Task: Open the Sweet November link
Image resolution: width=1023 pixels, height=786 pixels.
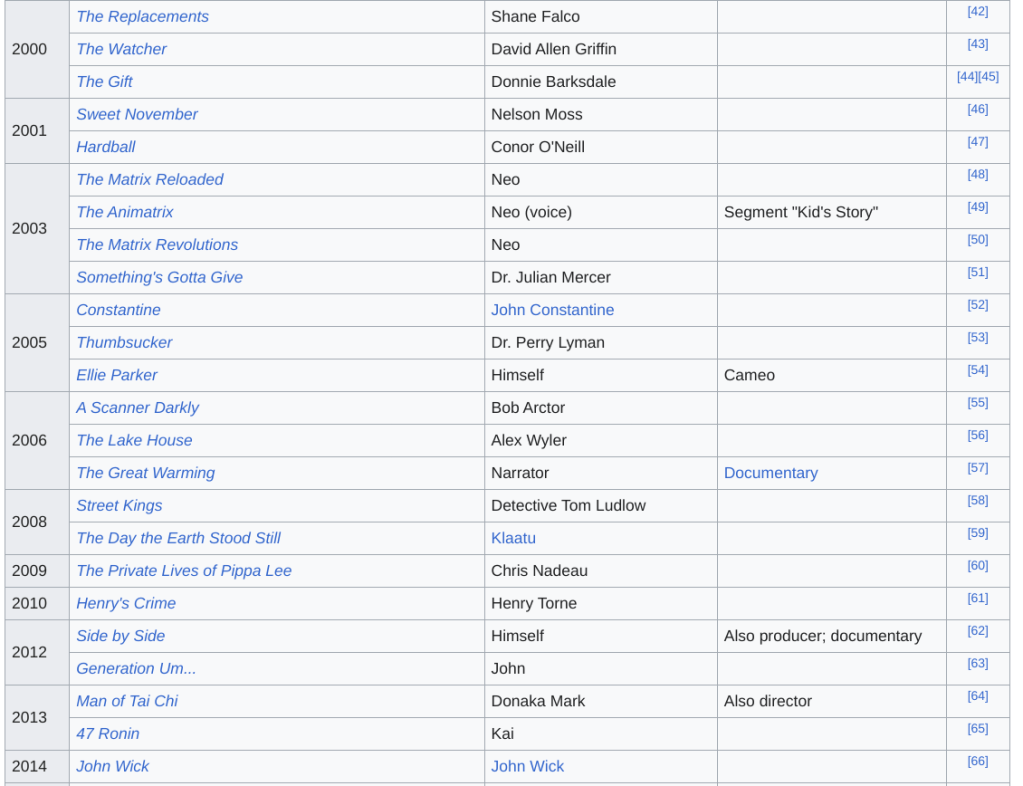Action: pos(137,114)
